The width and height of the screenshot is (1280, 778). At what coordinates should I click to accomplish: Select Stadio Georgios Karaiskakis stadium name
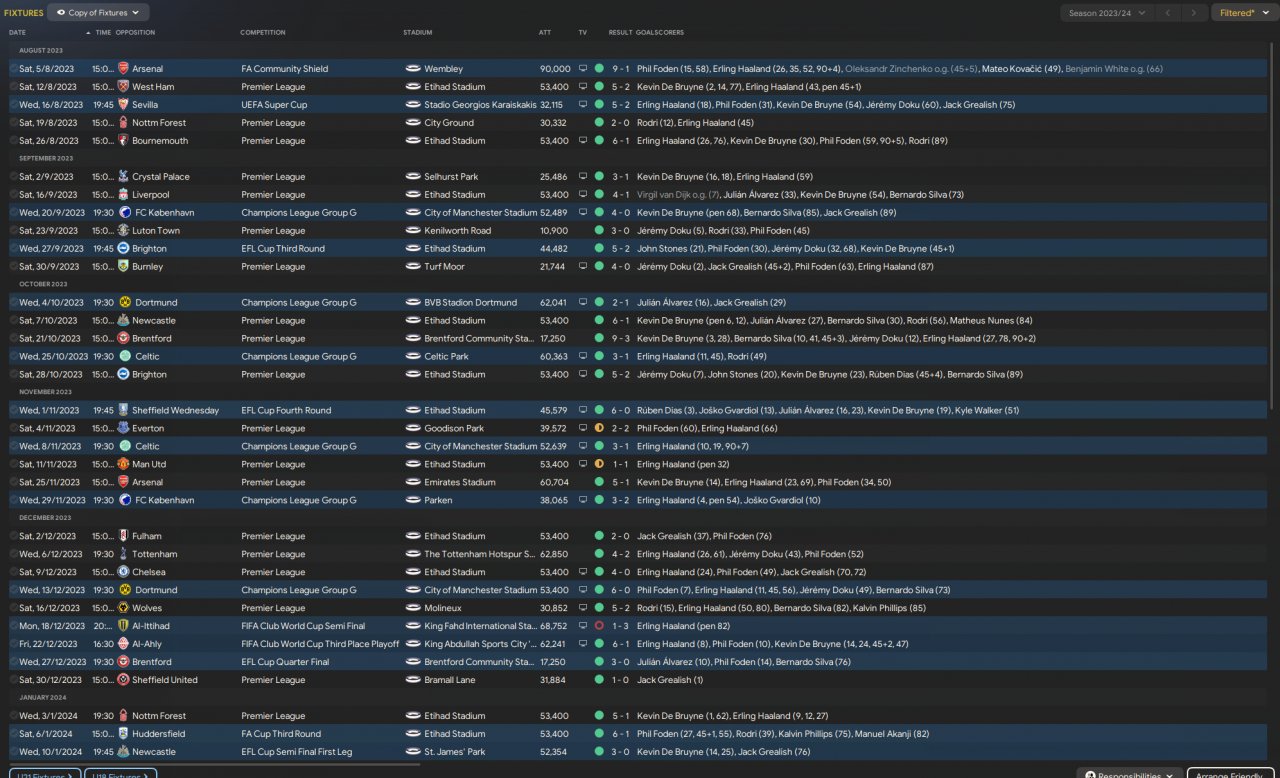pyautogui.click(x=480, y=105)
